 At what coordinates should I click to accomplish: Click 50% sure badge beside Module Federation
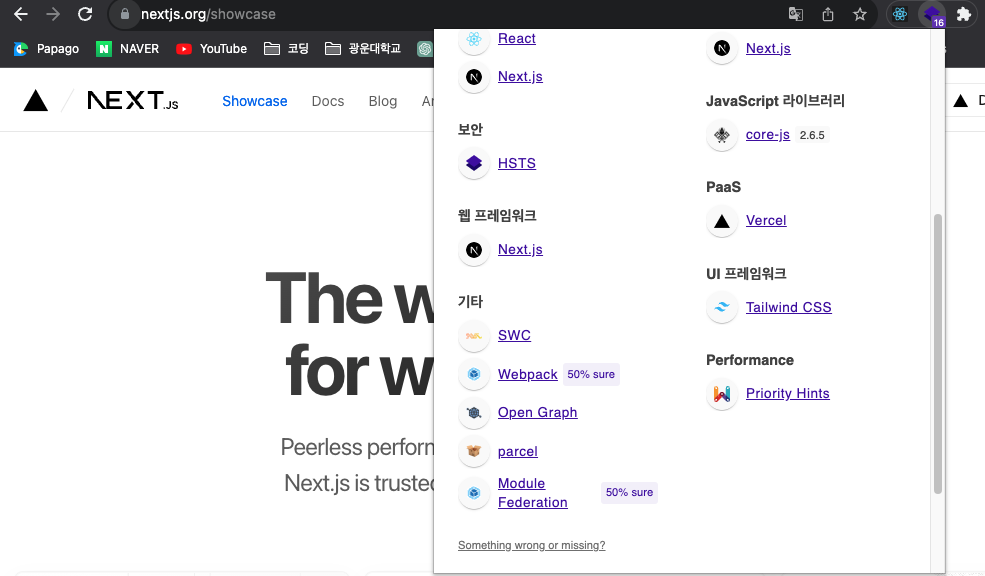click(x=629, y=492)
